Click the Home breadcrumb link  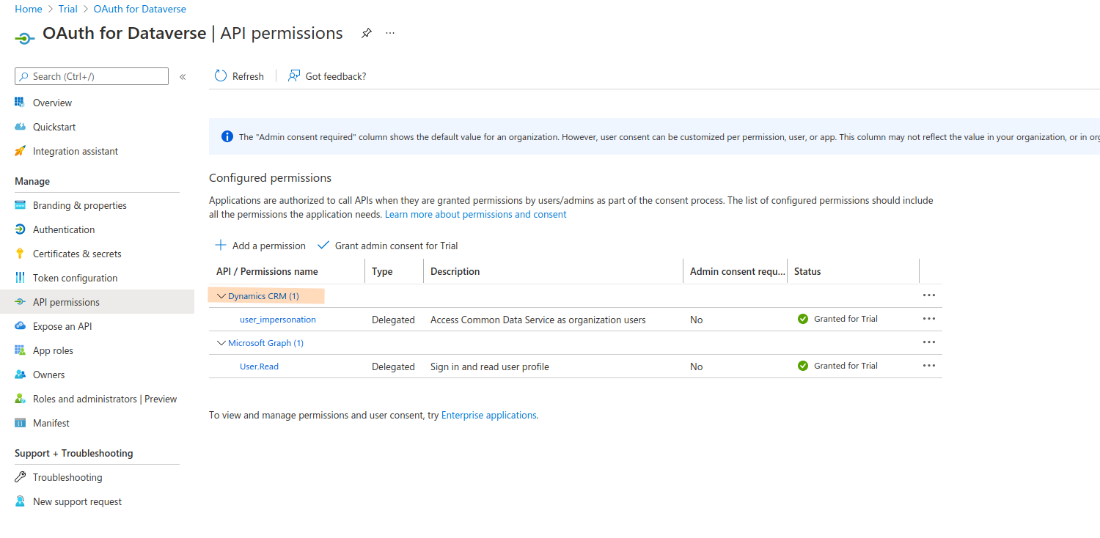coord(27,10)
